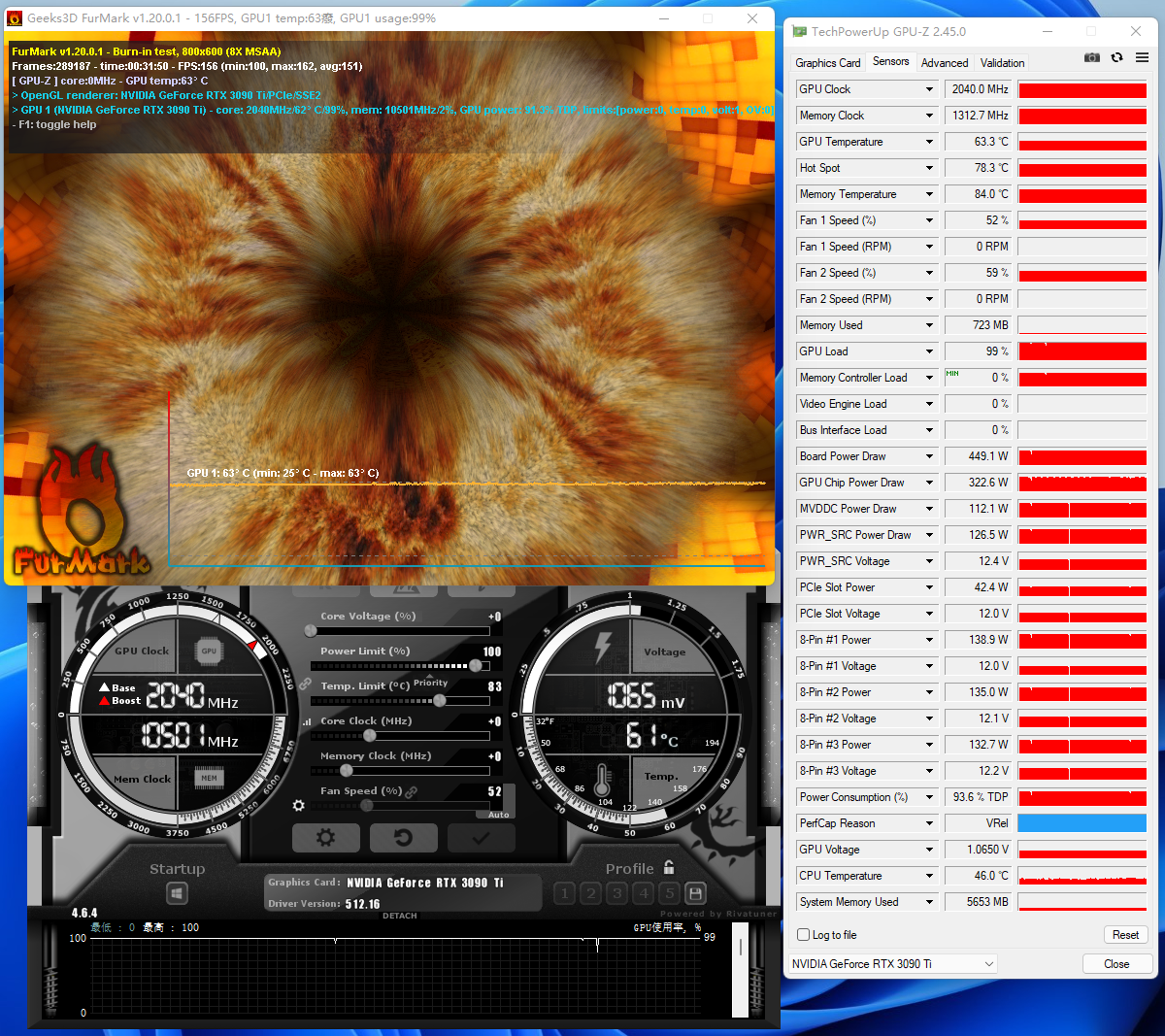Click the Power Consumption value 93.6 % TDP

coord(979,797)
